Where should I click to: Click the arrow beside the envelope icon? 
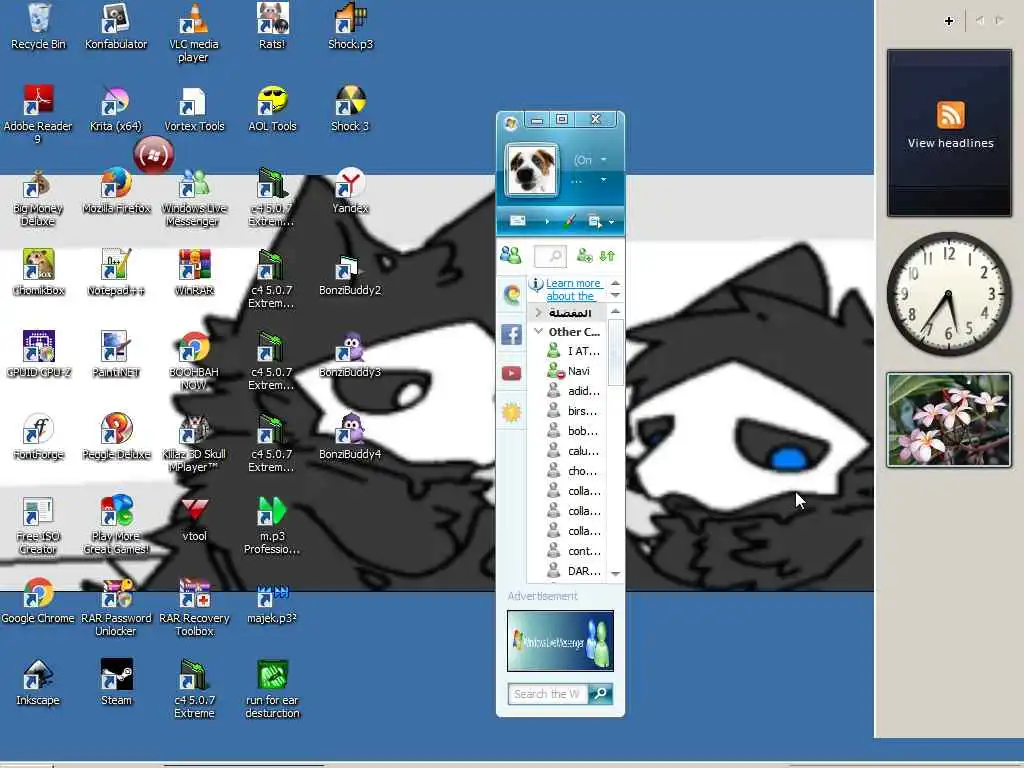coord(547,221)
